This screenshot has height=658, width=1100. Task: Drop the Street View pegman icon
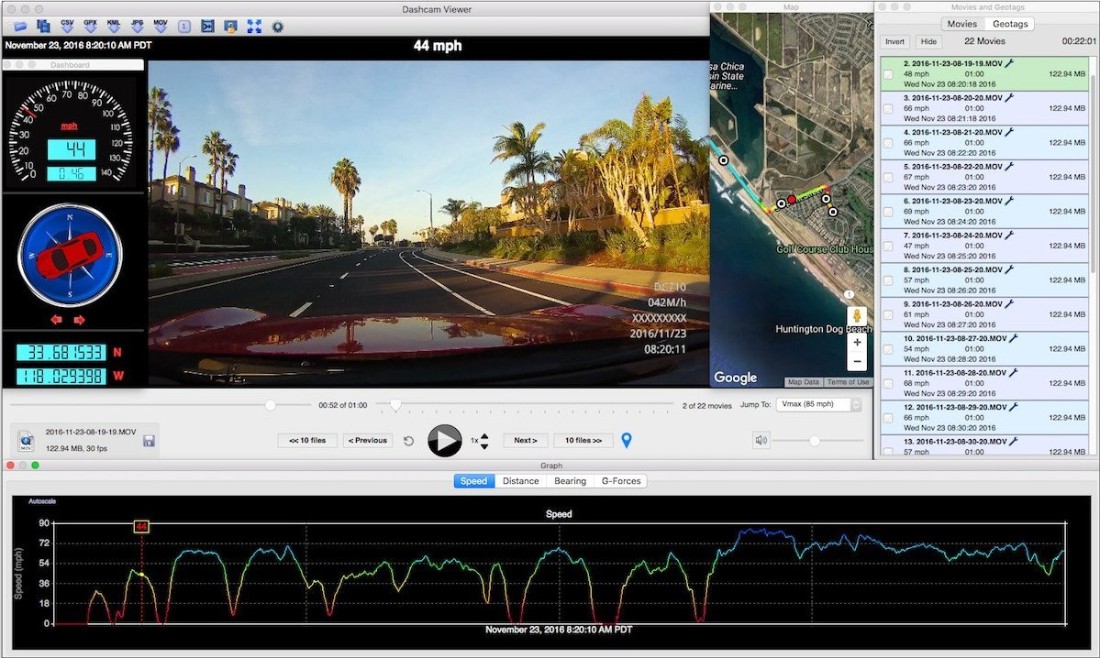[856, 315]
